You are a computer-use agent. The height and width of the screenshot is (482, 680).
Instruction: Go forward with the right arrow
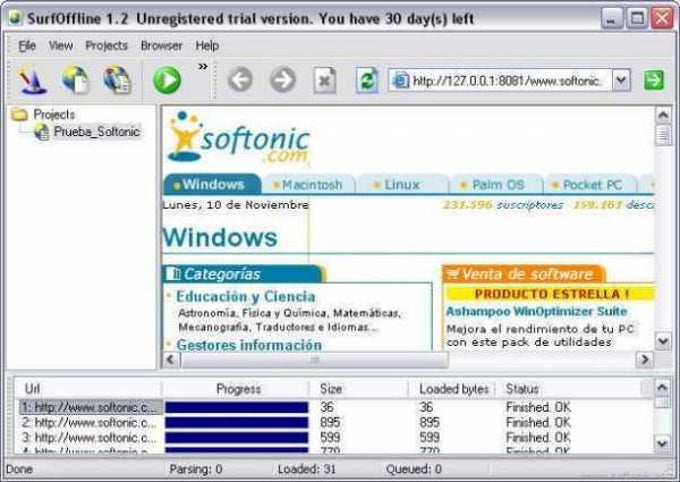pos(283,80)
